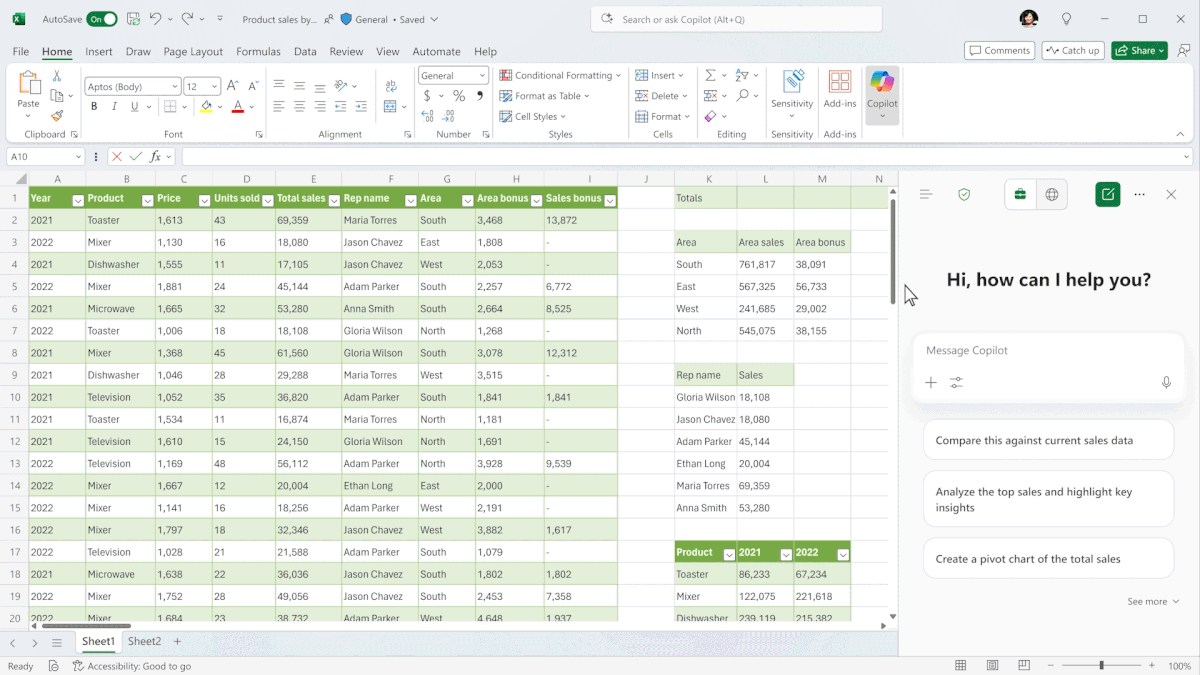Expand the font name combo box
1200x675 pixels.
(x=175, y=86)
